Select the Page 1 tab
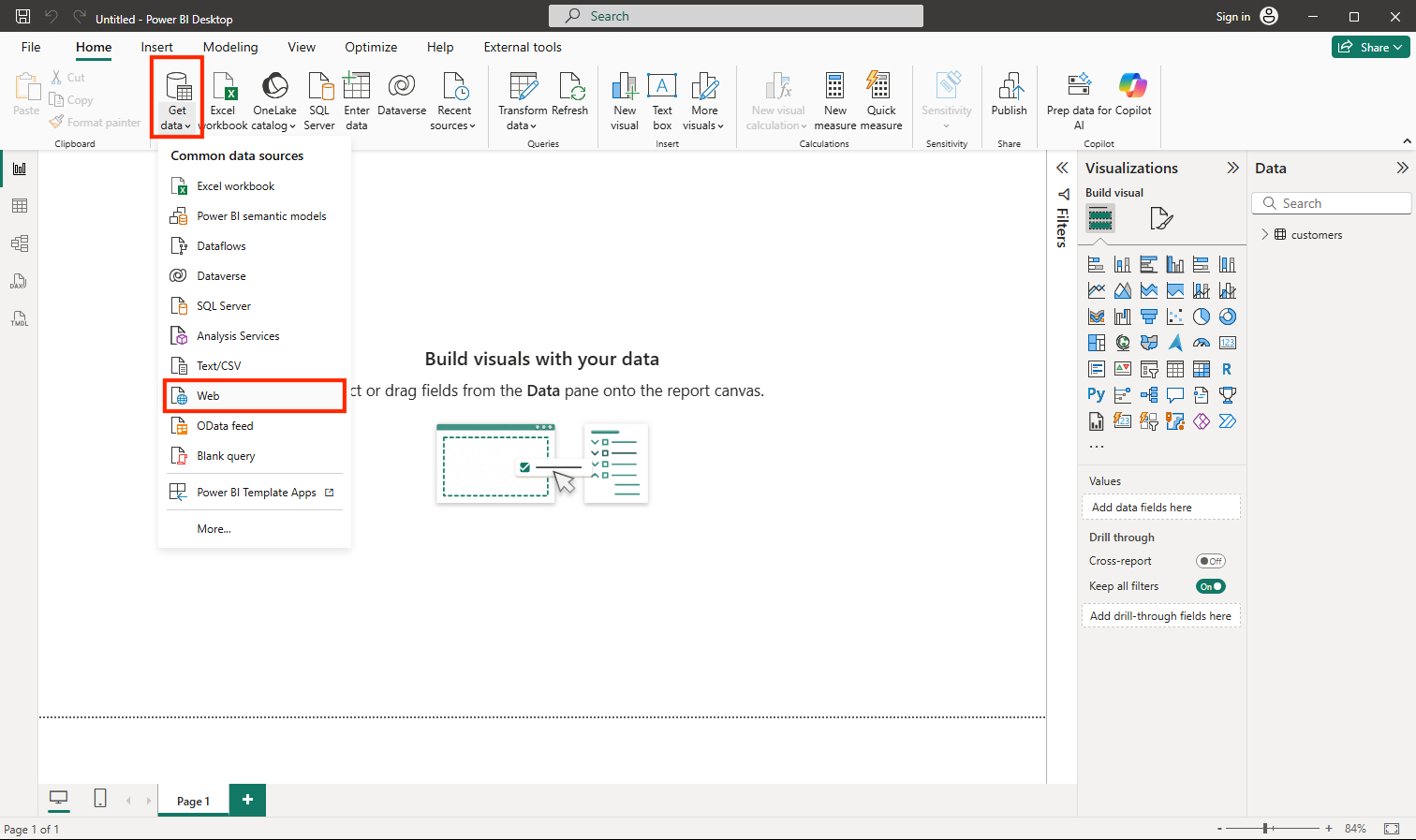This screenshot has width=1416, height=840. [194, 801]
